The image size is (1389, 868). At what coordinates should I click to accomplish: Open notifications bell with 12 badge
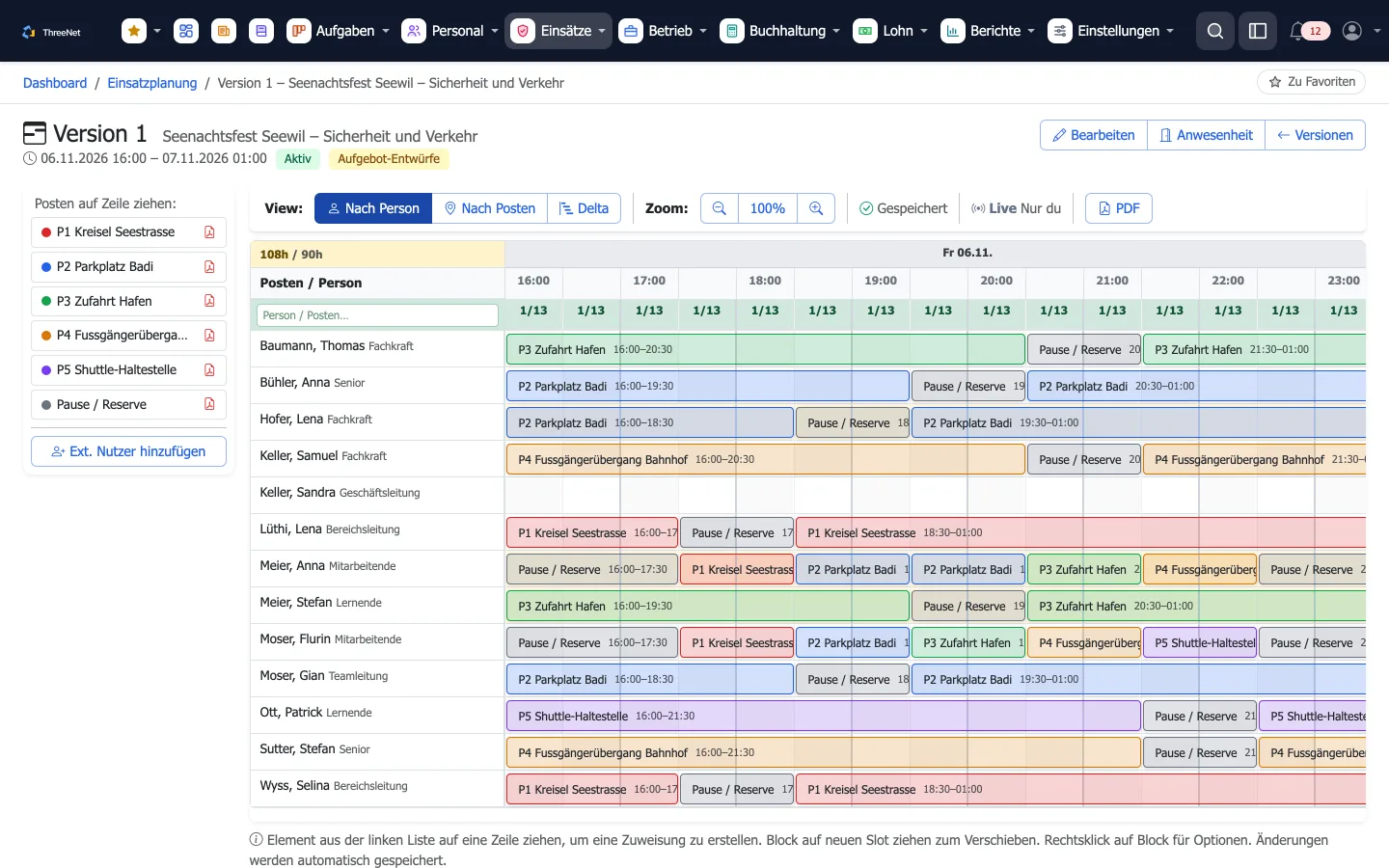tap(1309, 31)
